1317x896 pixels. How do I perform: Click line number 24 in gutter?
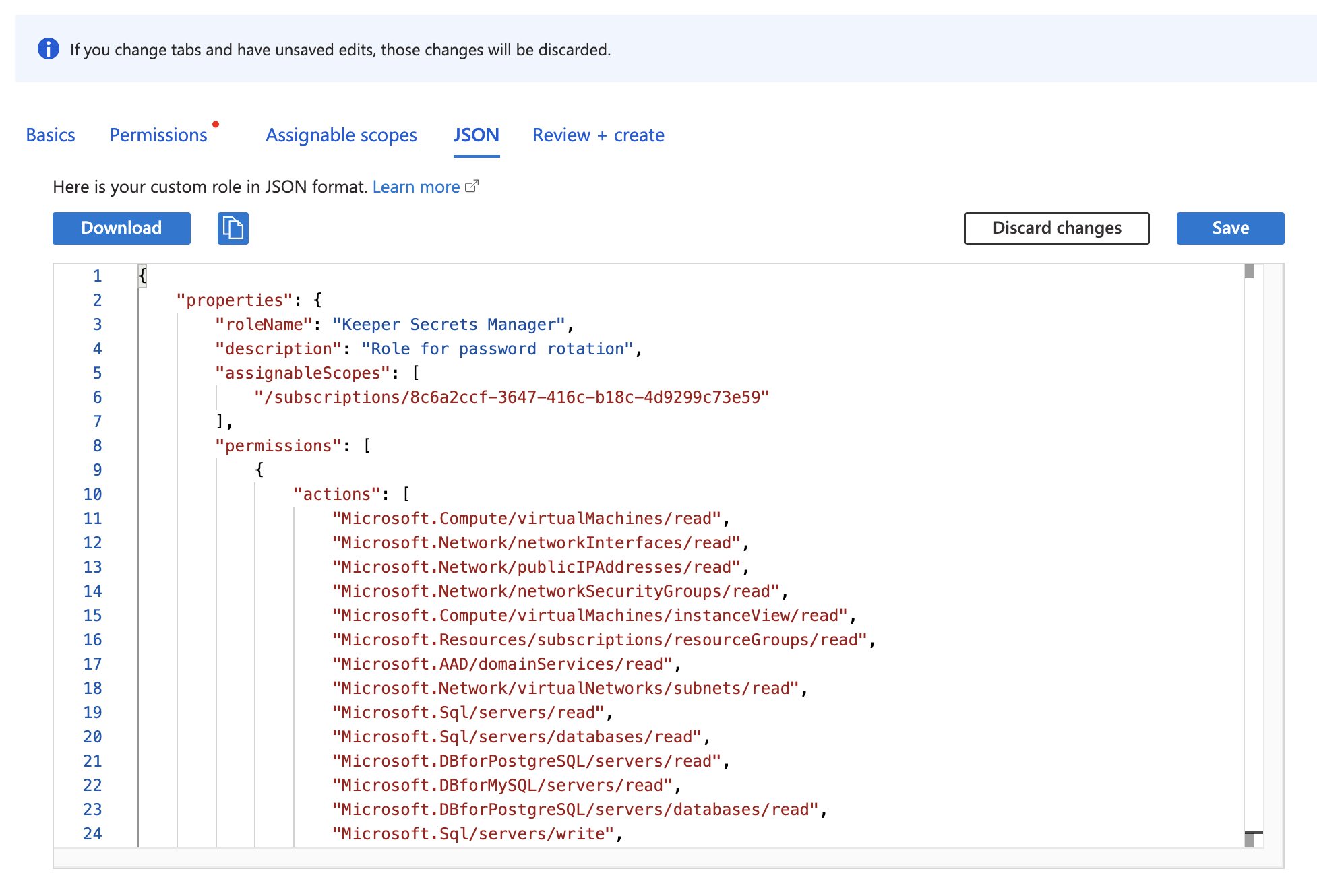[92, 834]
